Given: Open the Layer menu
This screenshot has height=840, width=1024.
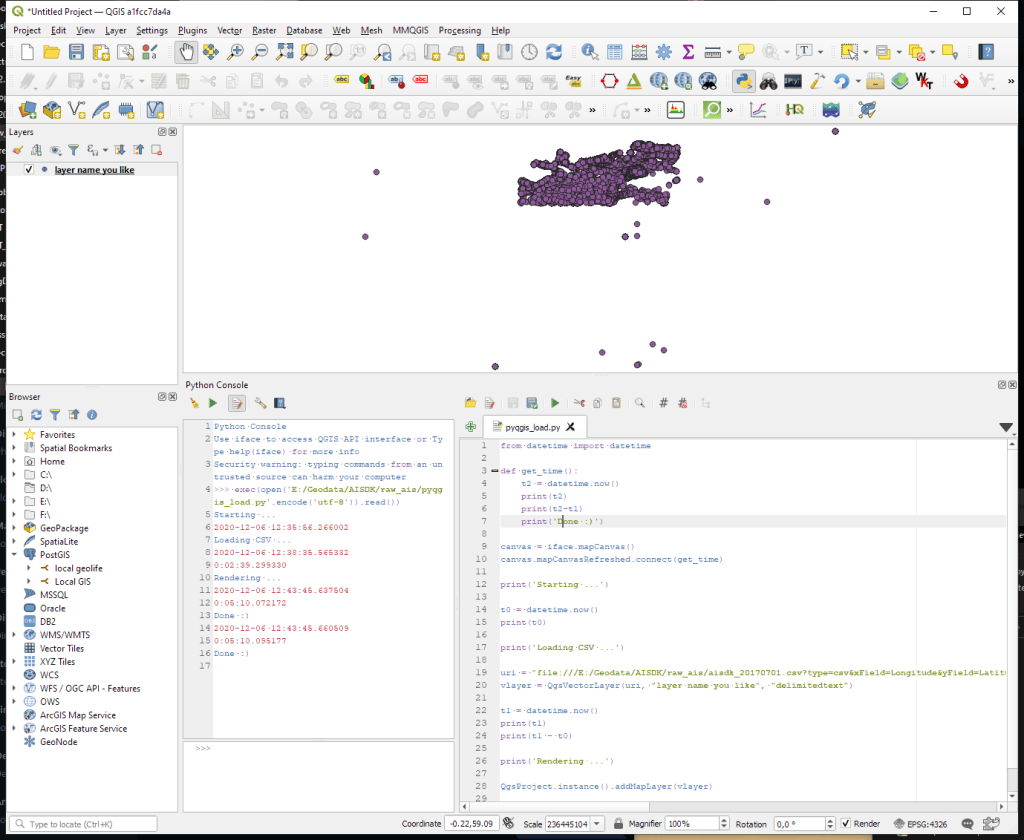Looking at the screenshot, I should tap(116, 30).
